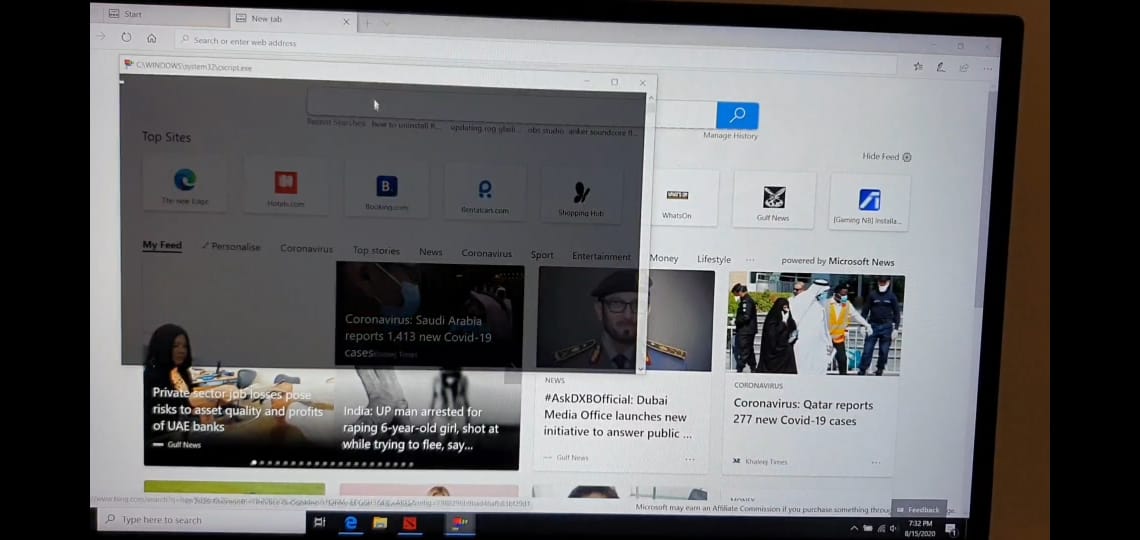The image size is (1140, 540).
Task: Click the cscript taskbar icon
Action: tap(459, 523)
